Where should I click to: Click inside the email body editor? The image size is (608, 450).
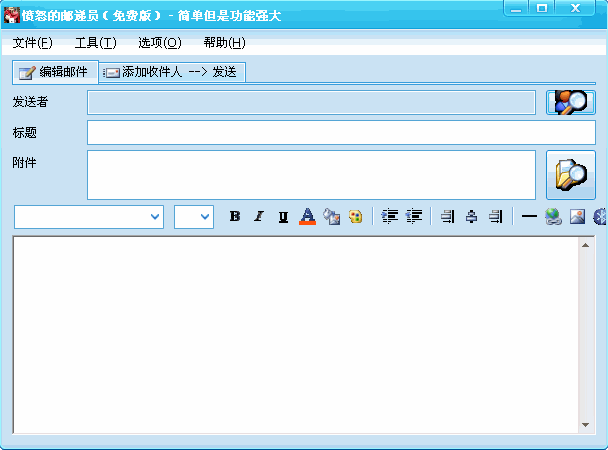(x=296, y=335)
